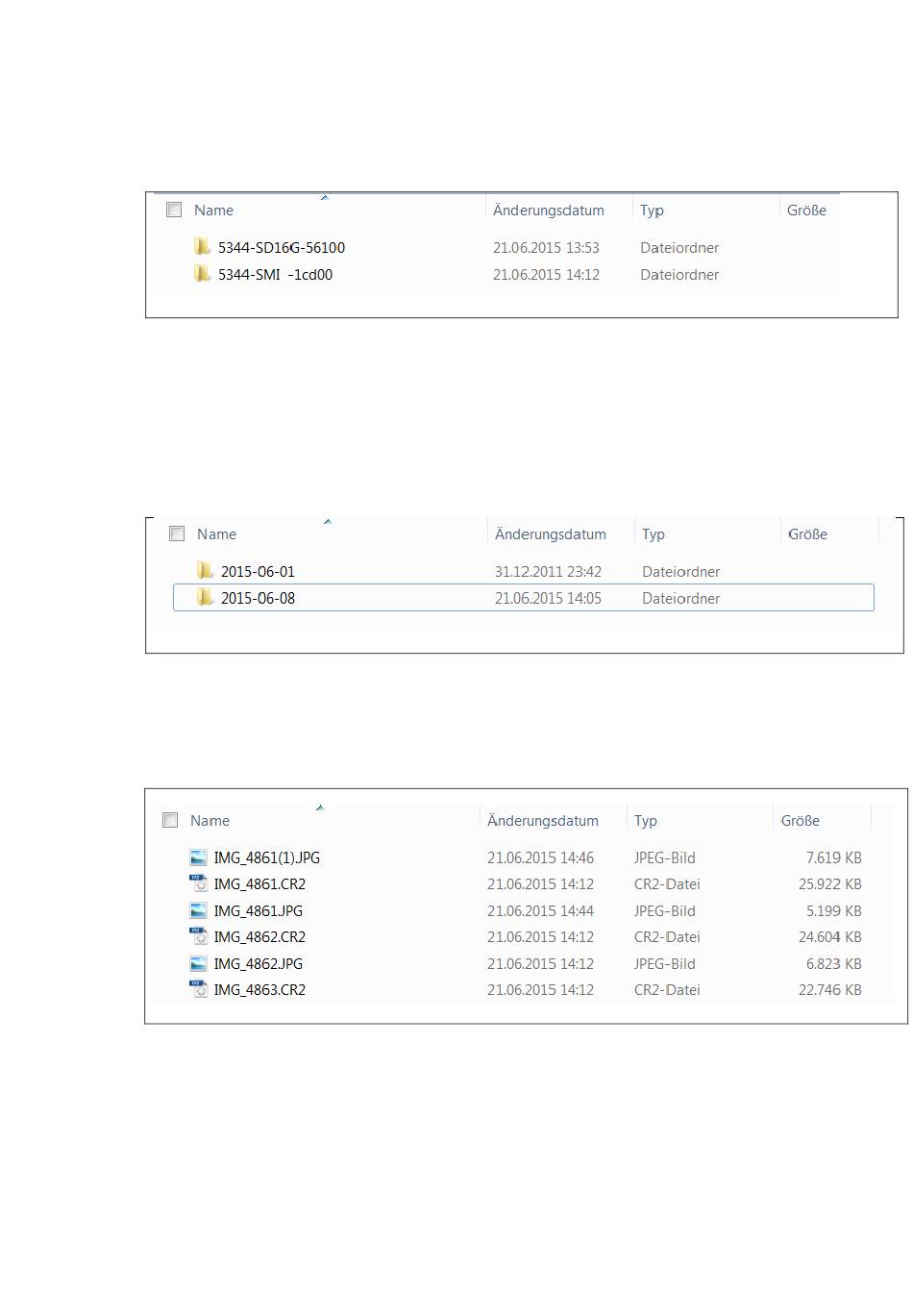Click the size value 5.199 KB
Screen dimensions: 913x1316
pos(833,911)
